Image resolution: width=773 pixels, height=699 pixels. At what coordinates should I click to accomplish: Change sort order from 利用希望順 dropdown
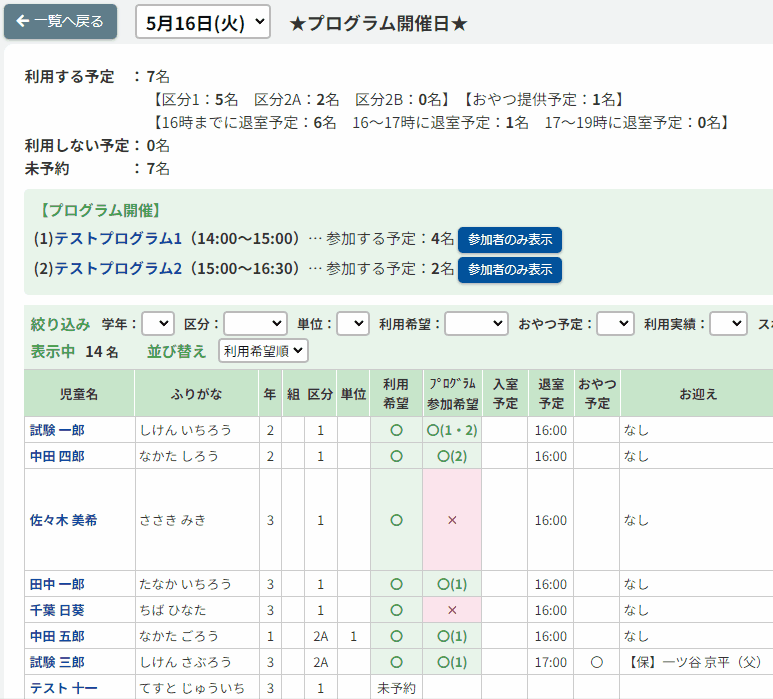pos(264,351)
